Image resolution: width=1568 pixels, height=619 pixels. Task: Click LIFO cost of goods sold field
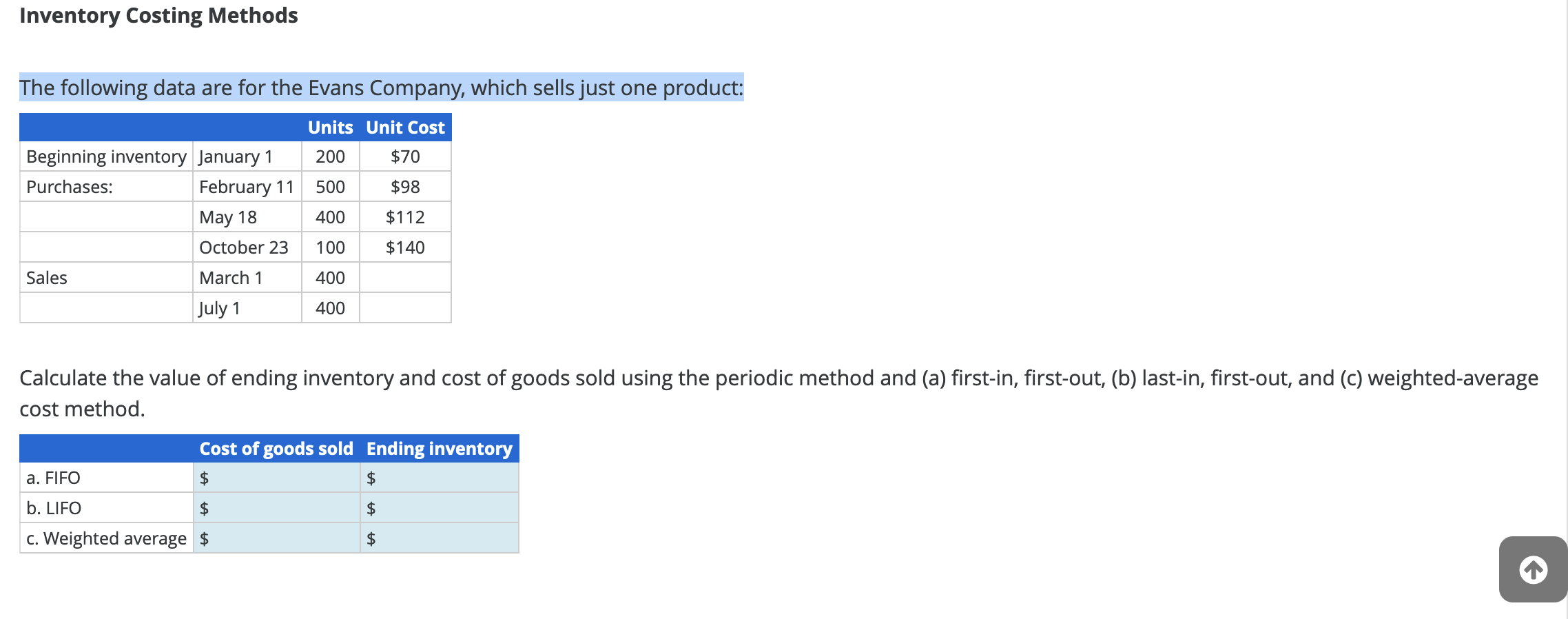[282, 508]
